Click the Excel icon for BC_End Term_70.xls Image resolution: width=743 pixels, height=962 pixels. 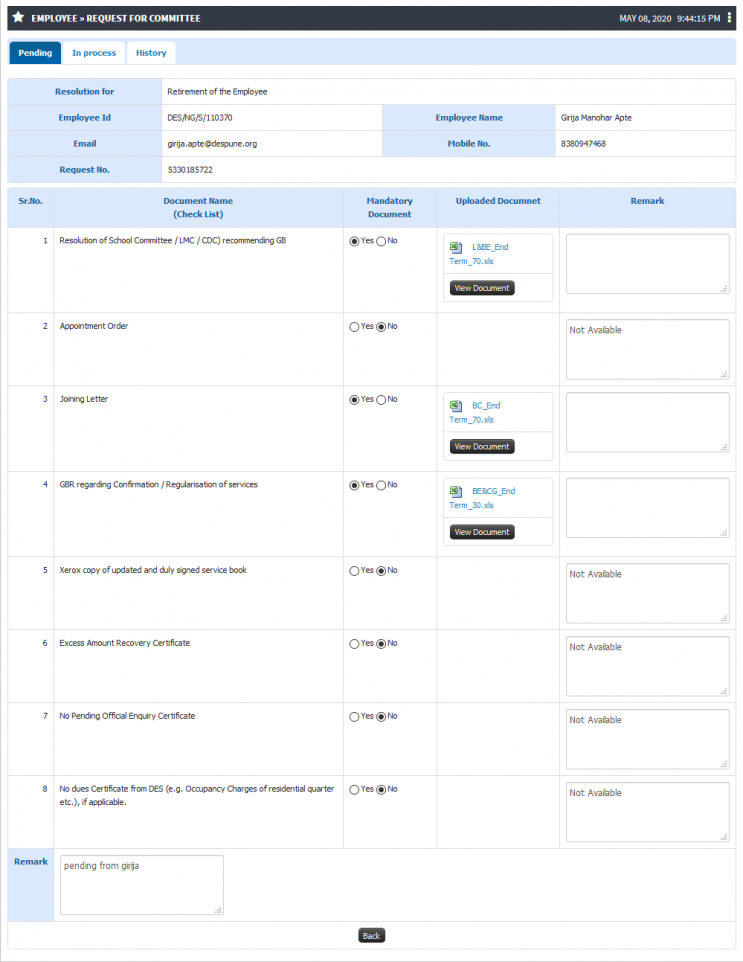(x=456, y=406)
